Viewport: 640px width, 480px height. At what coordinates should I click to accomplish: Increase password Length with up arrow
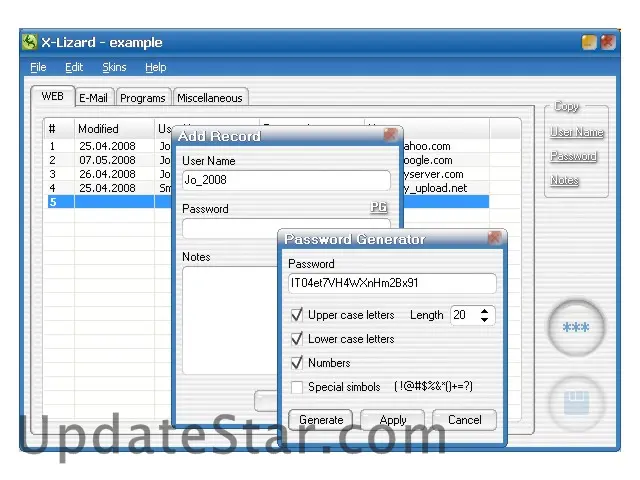pyautogui.click(x=484, y=311)
